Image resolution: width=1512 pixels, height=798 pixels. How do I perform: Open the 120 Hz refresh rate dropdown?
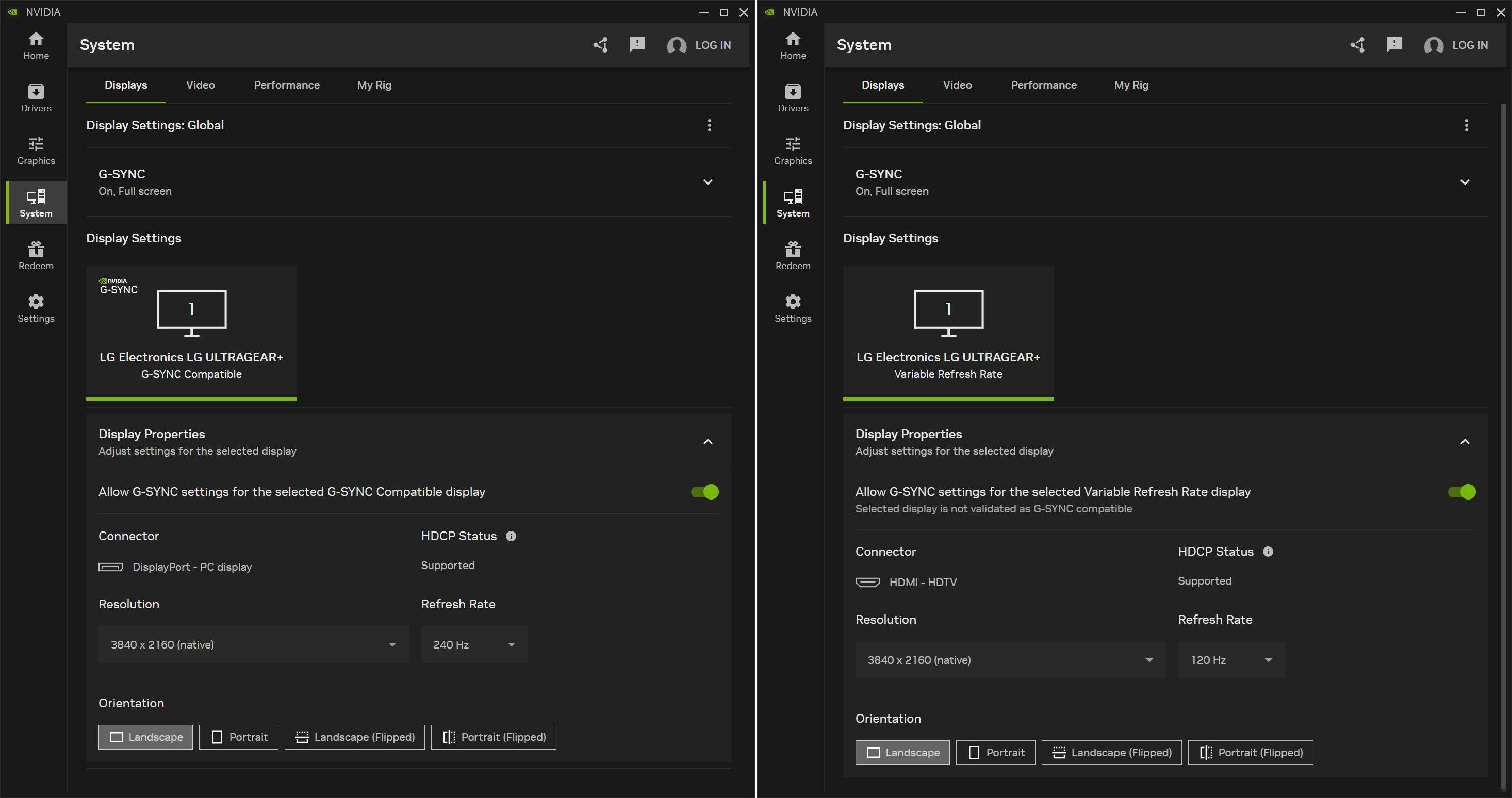1231,660
